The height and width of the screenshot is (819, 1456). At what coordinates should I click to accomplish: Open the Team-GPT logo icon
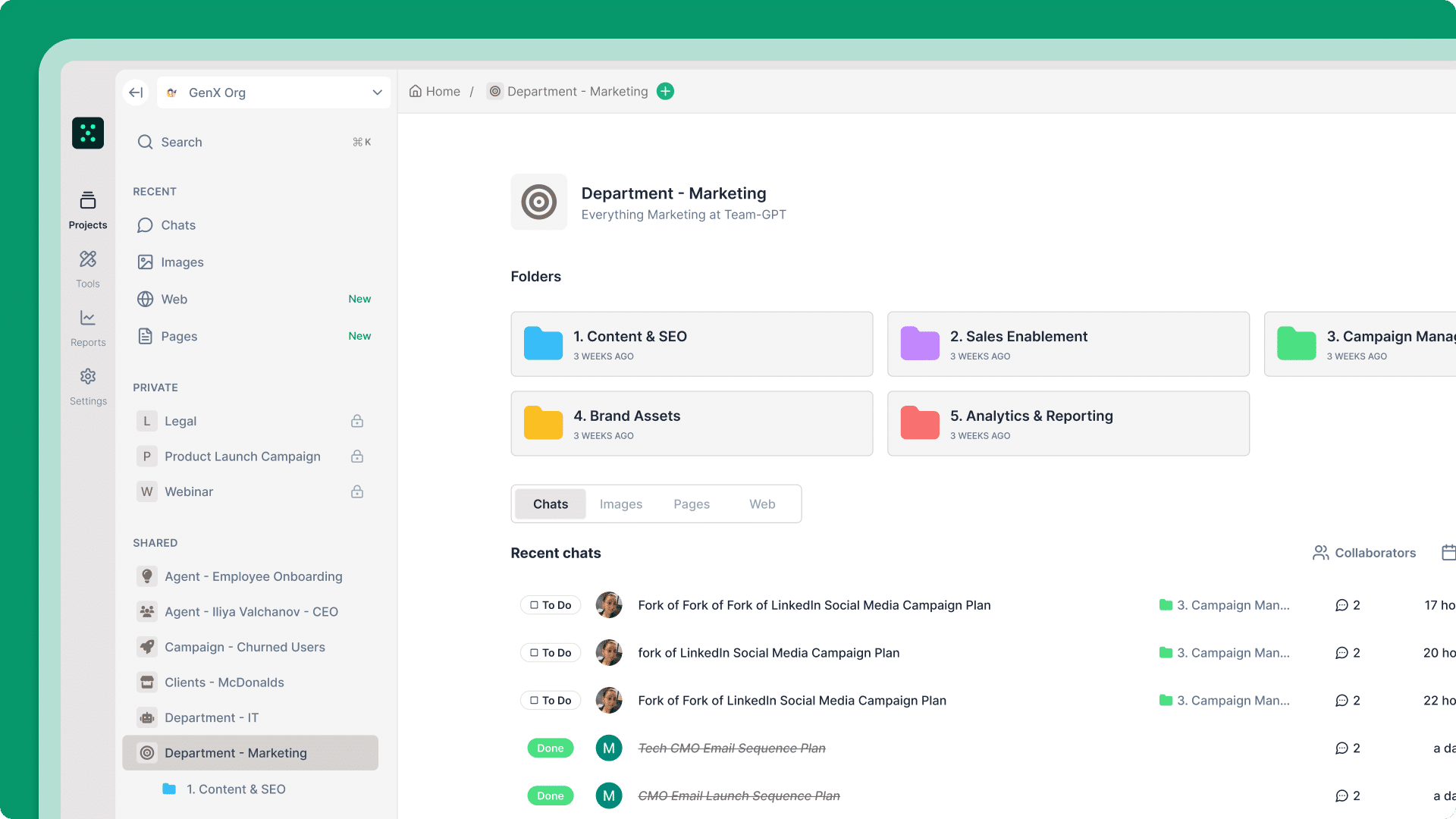[x=88, y=133]
